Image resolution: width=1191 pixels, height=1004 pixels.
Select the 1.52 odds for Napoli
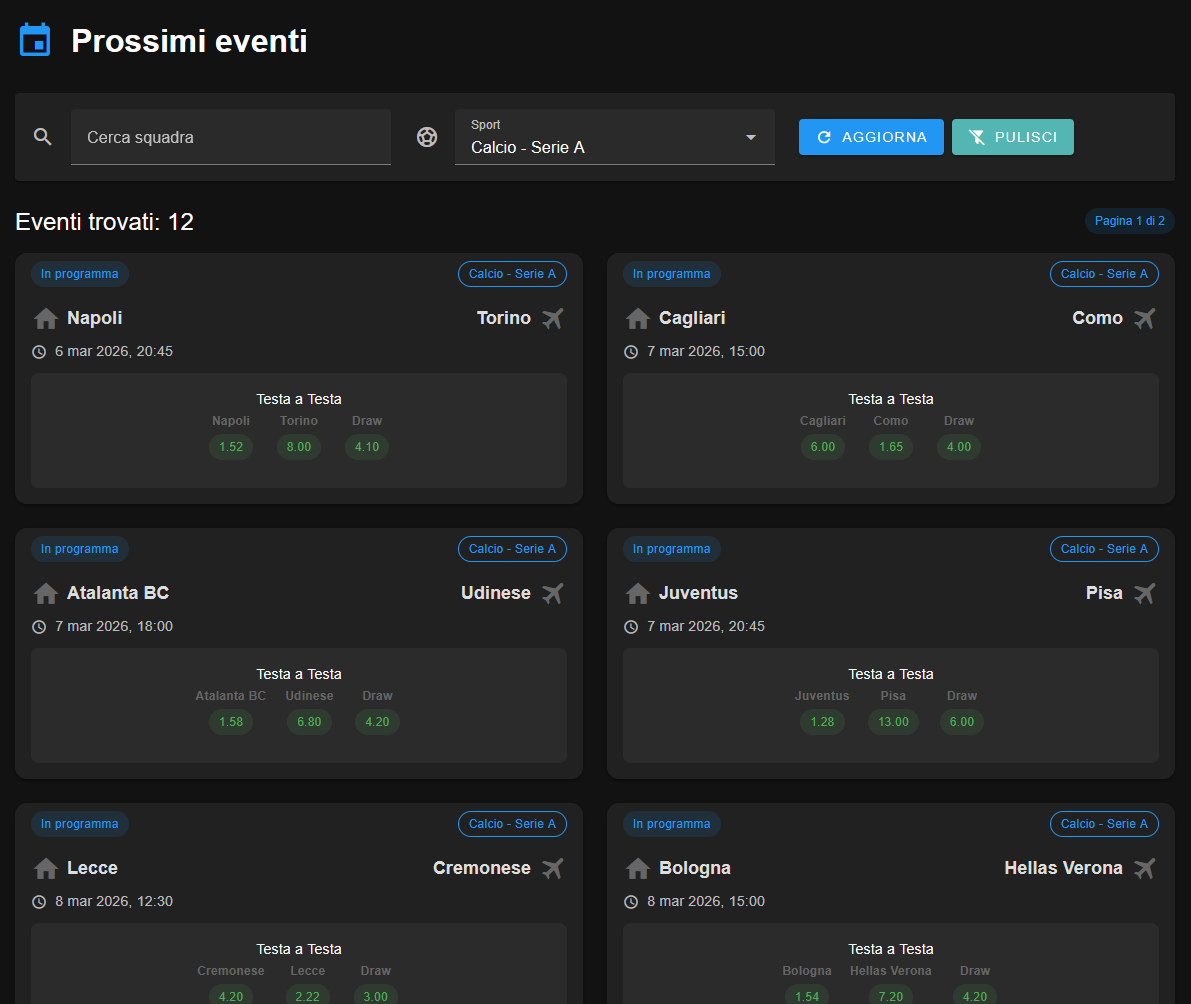coord(231,447)
